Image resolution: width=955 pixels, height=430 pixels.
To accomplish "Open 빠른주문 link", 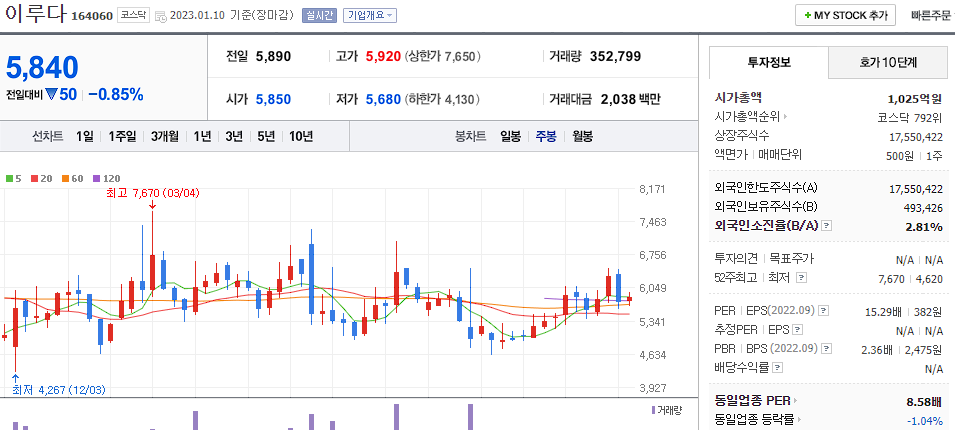I will [x=931, y=16].
